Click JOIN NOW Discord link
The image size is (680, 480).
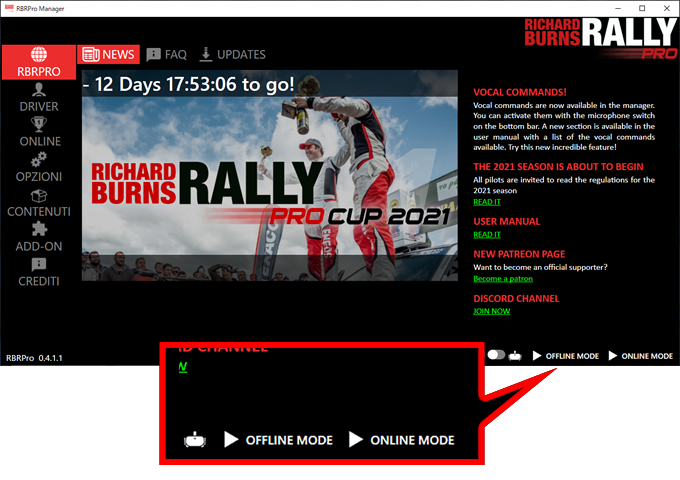pos(491,311)
